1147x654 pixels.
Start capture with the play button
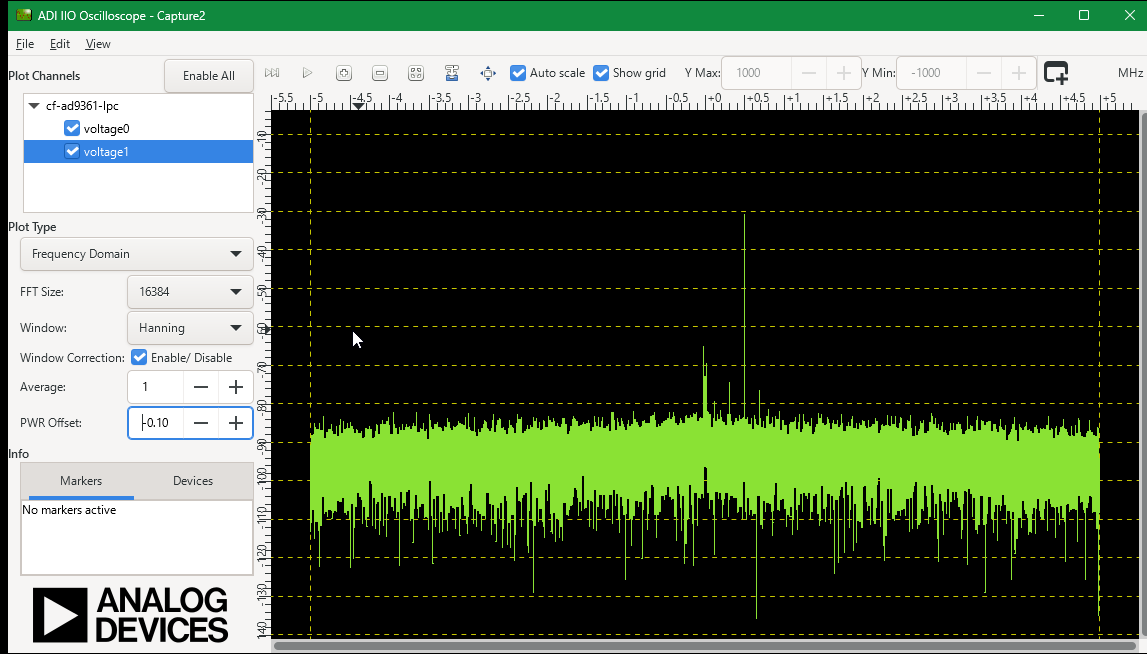point(307,73)
